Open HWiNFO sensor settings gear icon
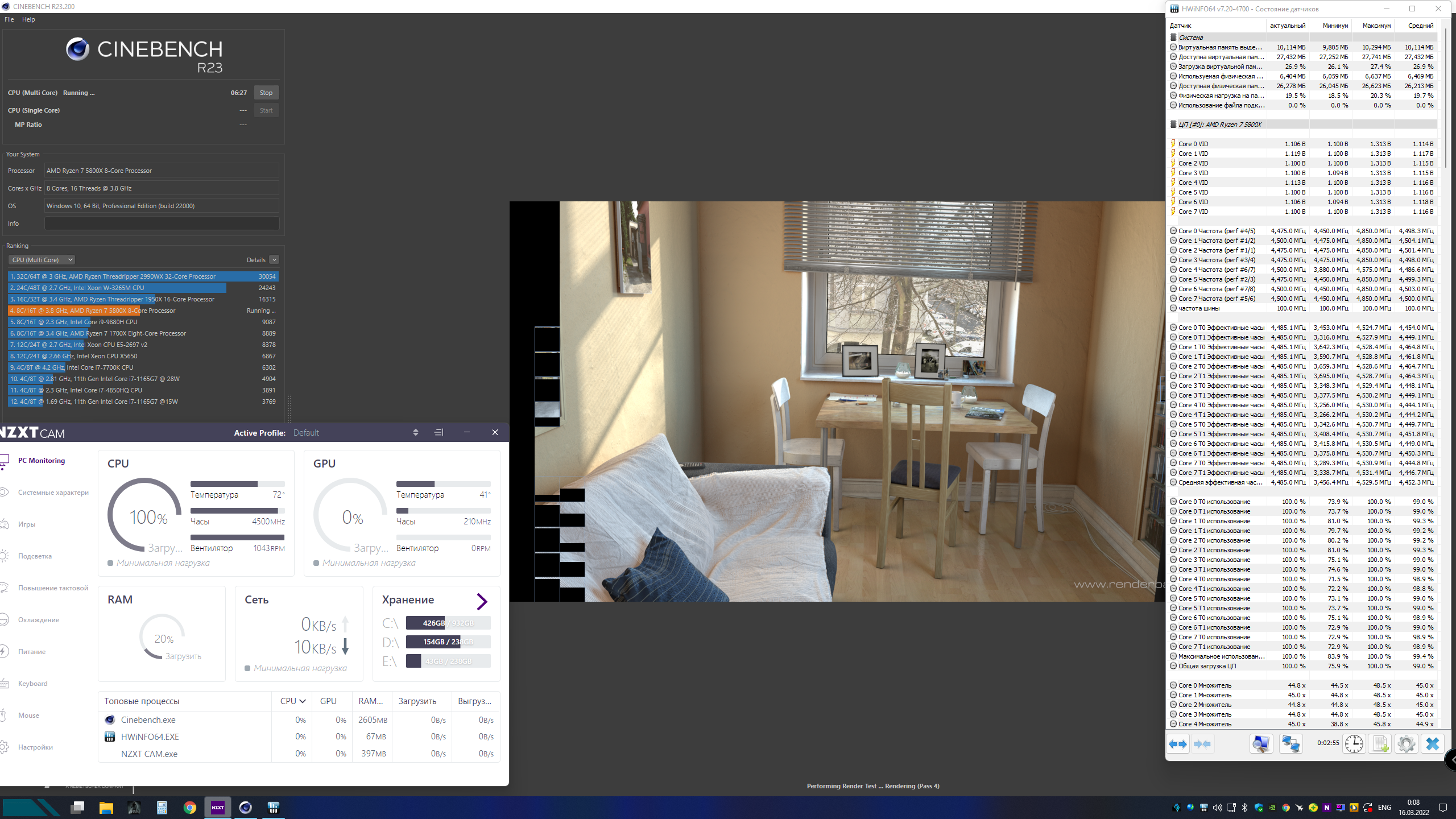 click(1406, 744)
